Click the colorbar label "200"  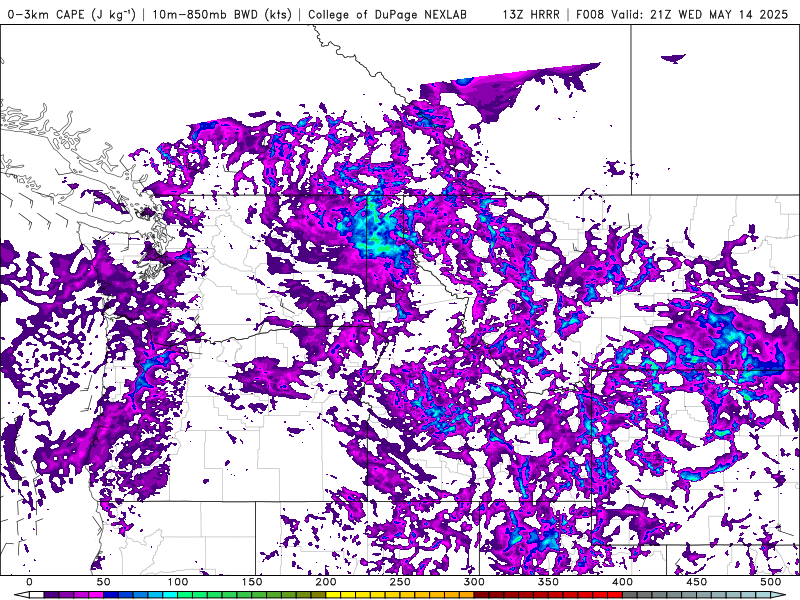point(326,582)
